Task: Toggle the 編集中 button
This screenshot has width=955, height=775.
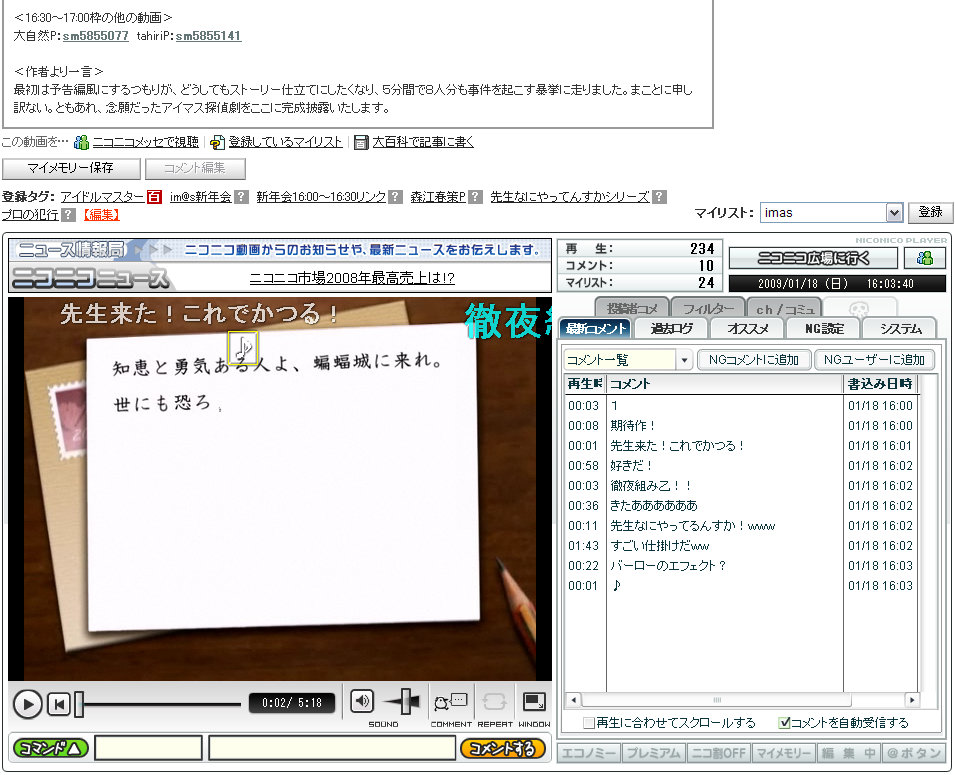Action: pos(848,753)
